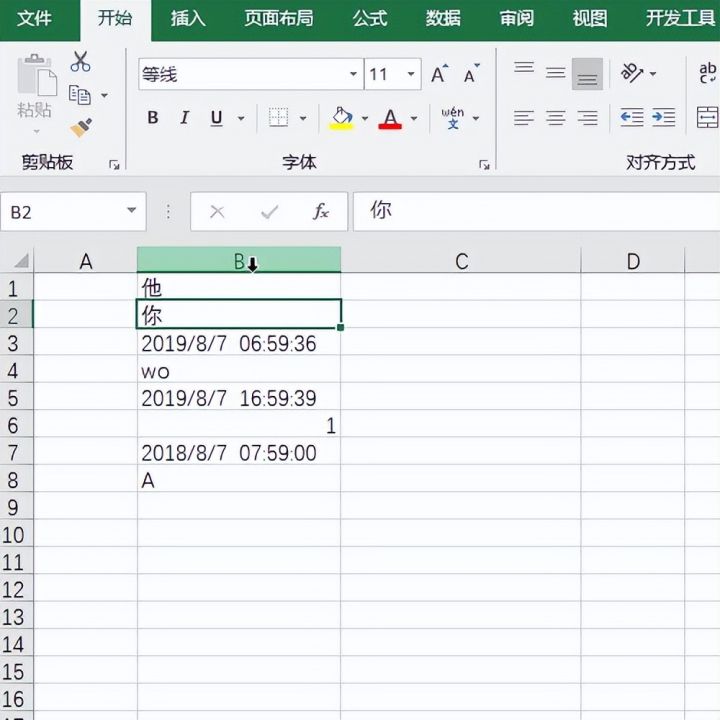The image size is (720, 720).
Task: Toggle Underline formatting
Action: coord(216,118)
